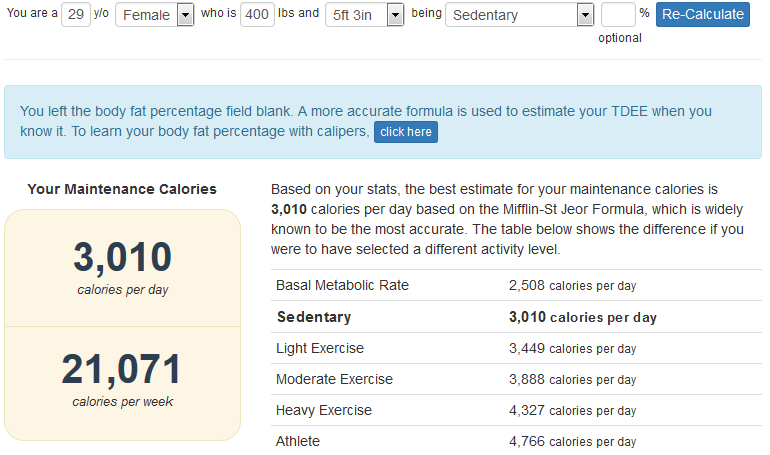Select the Basal Metabolic Rate row

tap(516, 285)
